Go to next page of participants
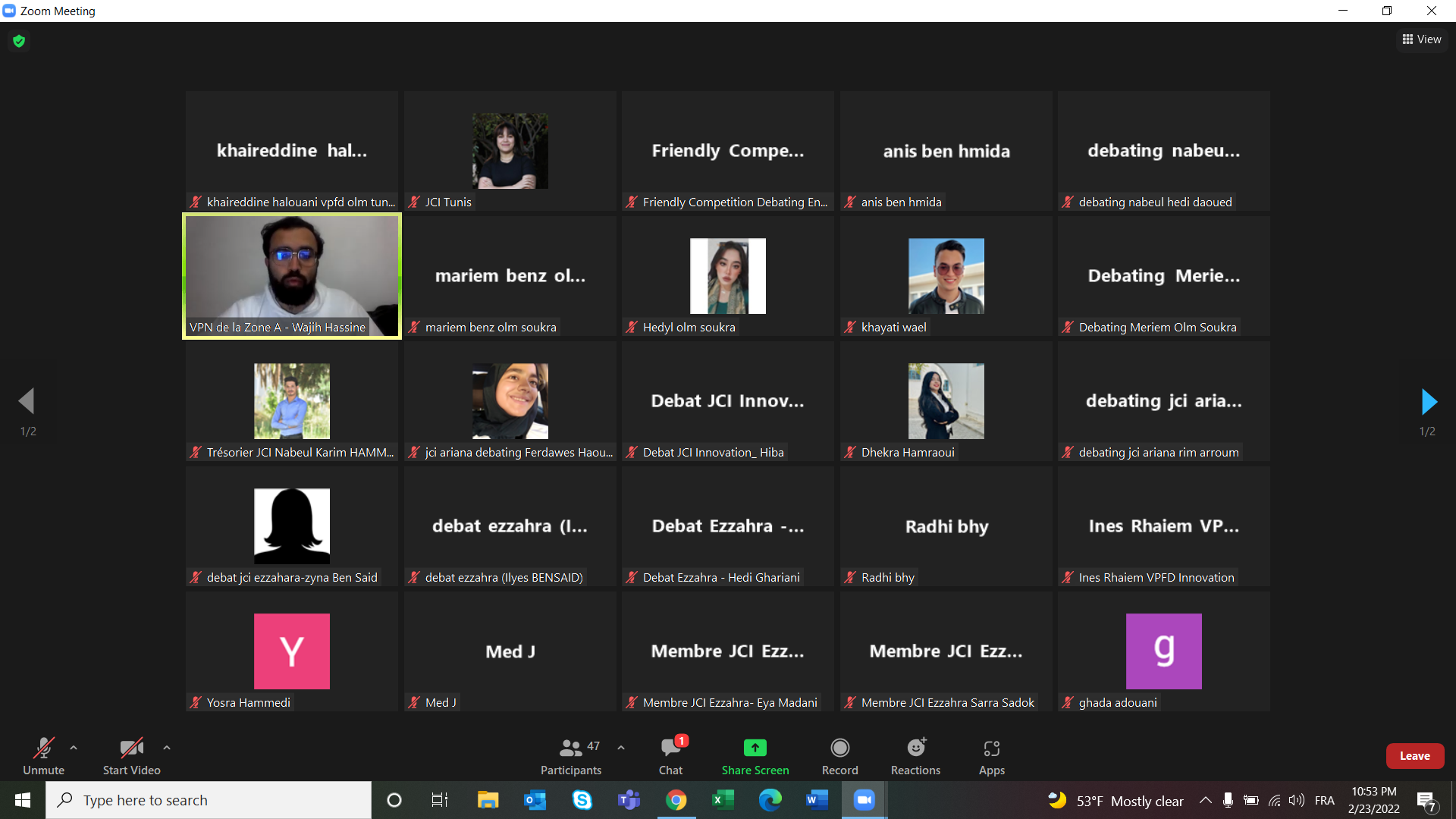 [1428, 402]
